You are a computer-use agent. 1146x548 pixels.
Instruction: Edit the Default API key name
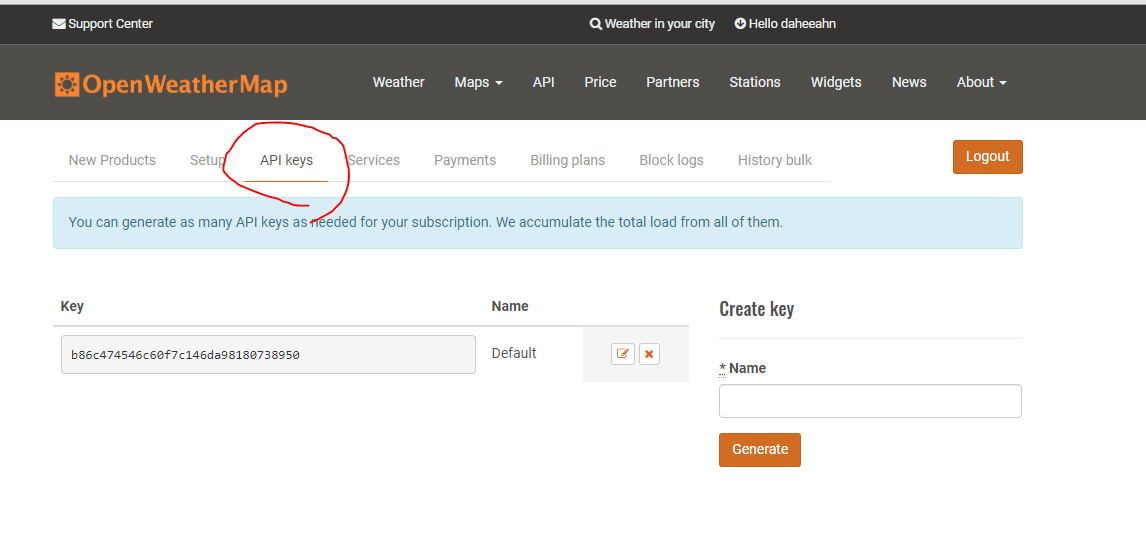623,354
